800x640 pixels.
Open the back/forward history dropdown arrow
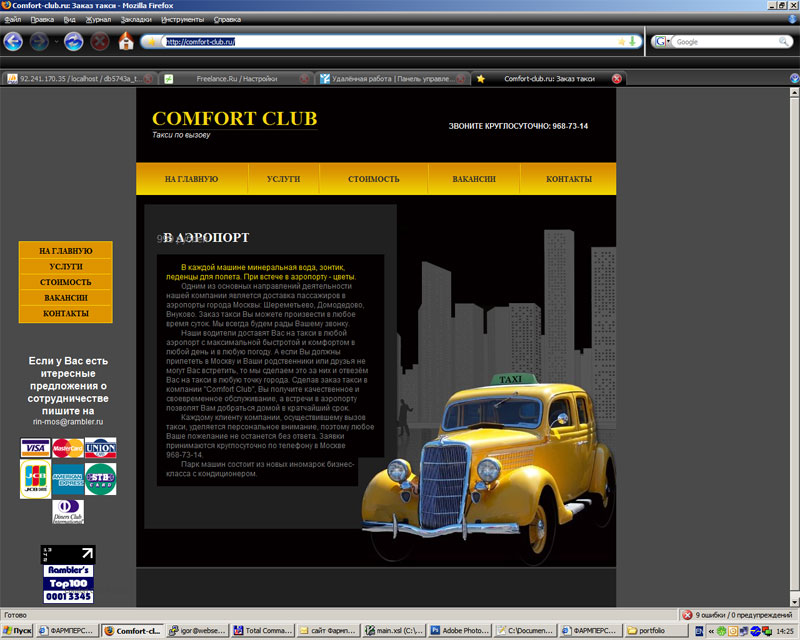point(56,41)
